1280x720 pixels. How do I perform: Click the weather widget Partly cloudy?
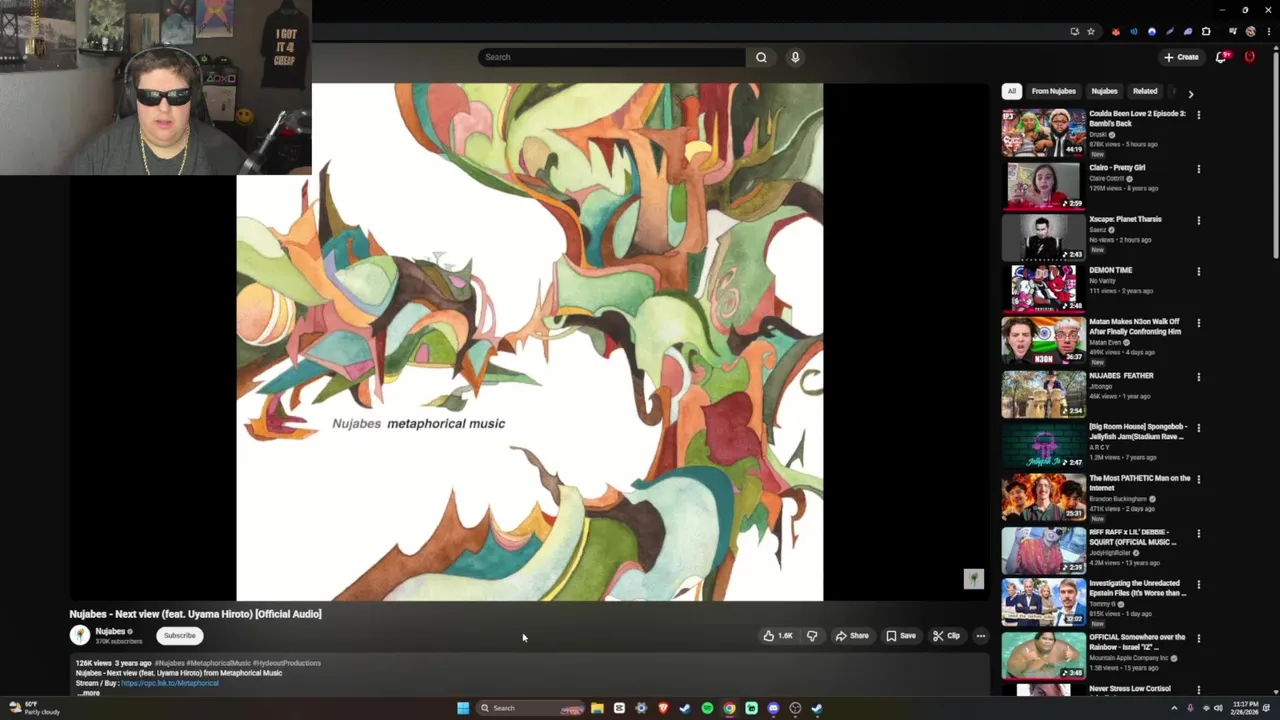(35, 708)
